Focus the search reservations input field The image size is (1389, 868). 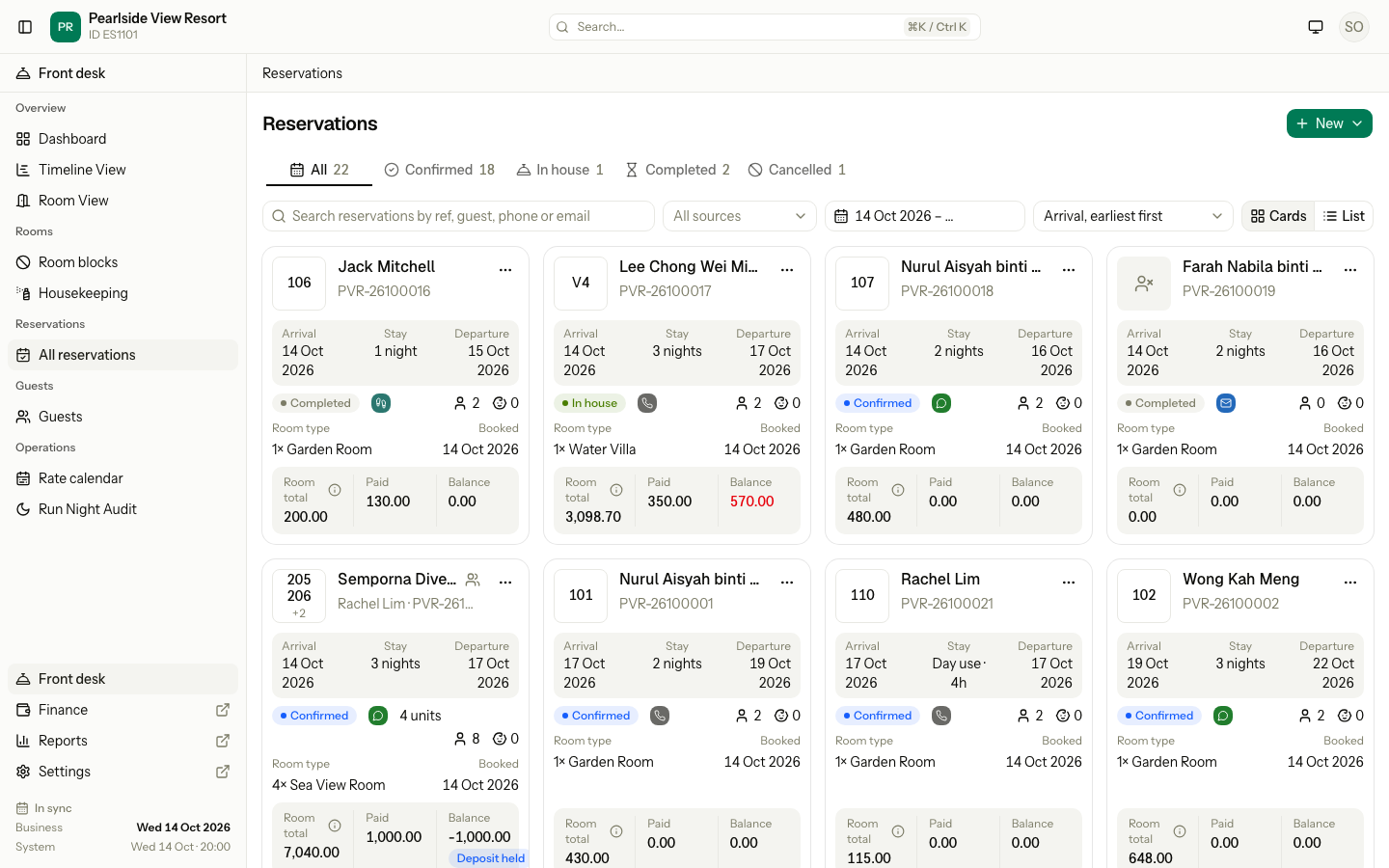(x=458, y=216)
